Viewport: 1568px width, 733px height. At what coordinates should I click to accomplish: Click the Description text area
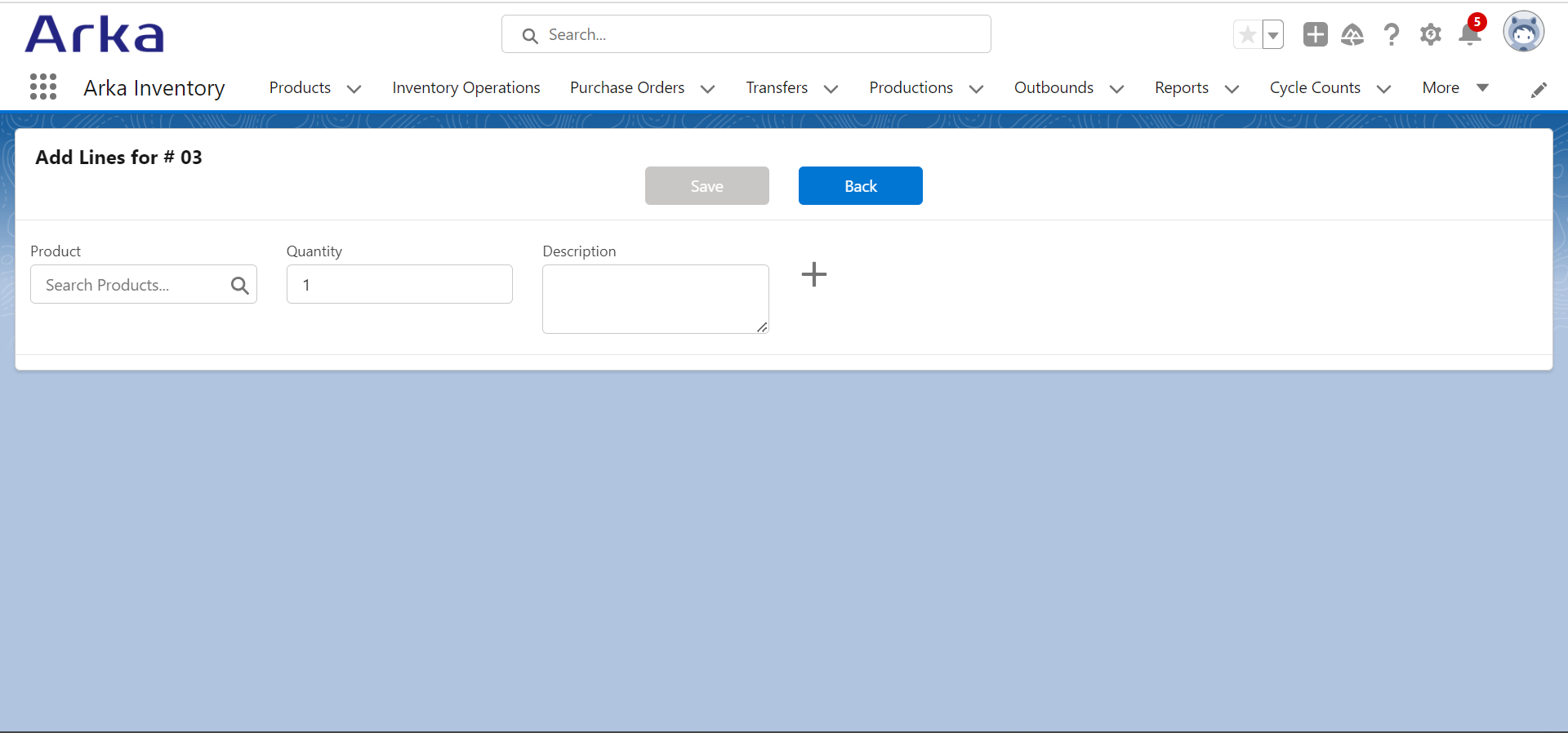pyautogui.click(x=656, y=299)
